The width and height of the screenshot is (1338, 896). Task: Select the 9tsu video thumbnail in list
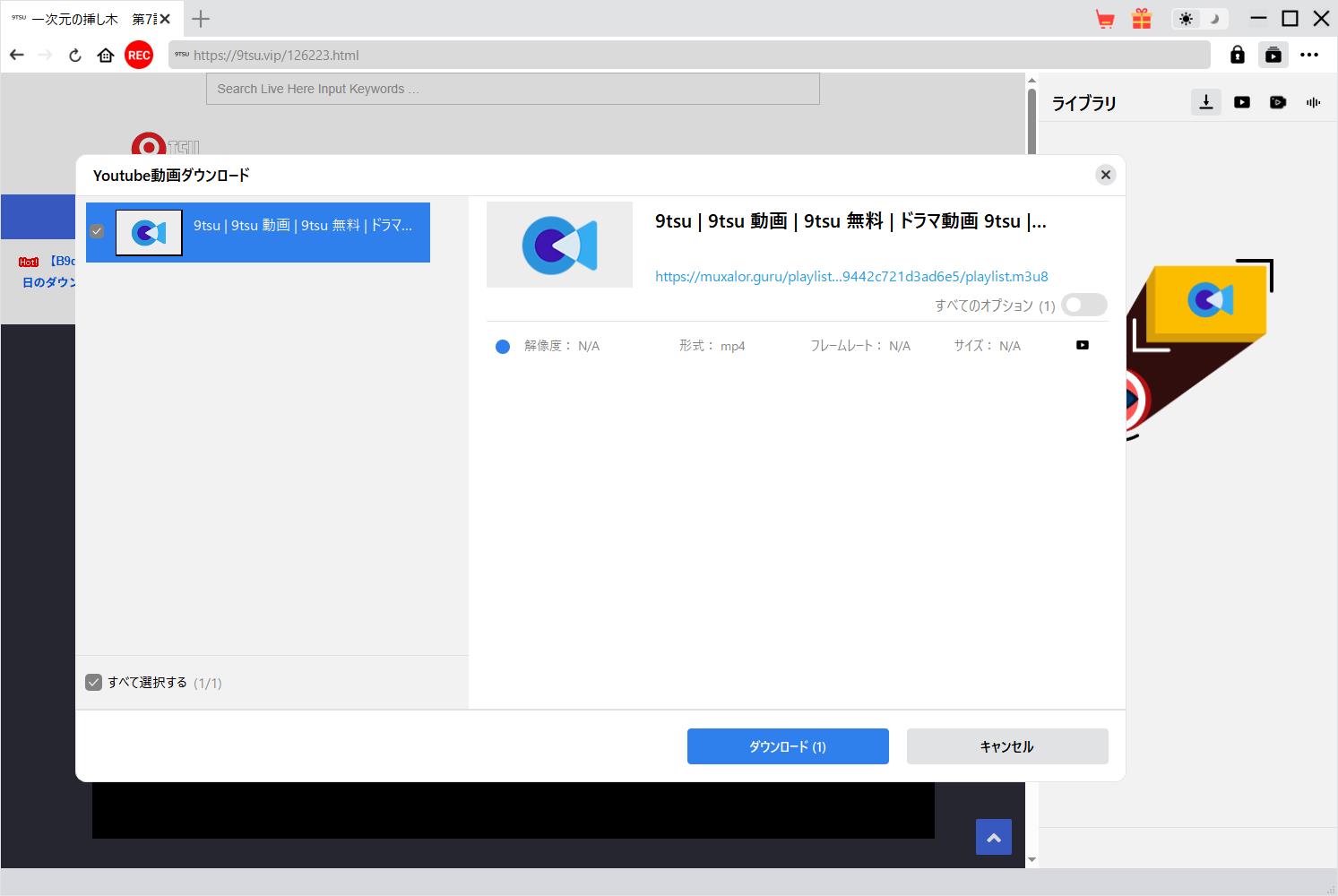[x=149, y=233]
